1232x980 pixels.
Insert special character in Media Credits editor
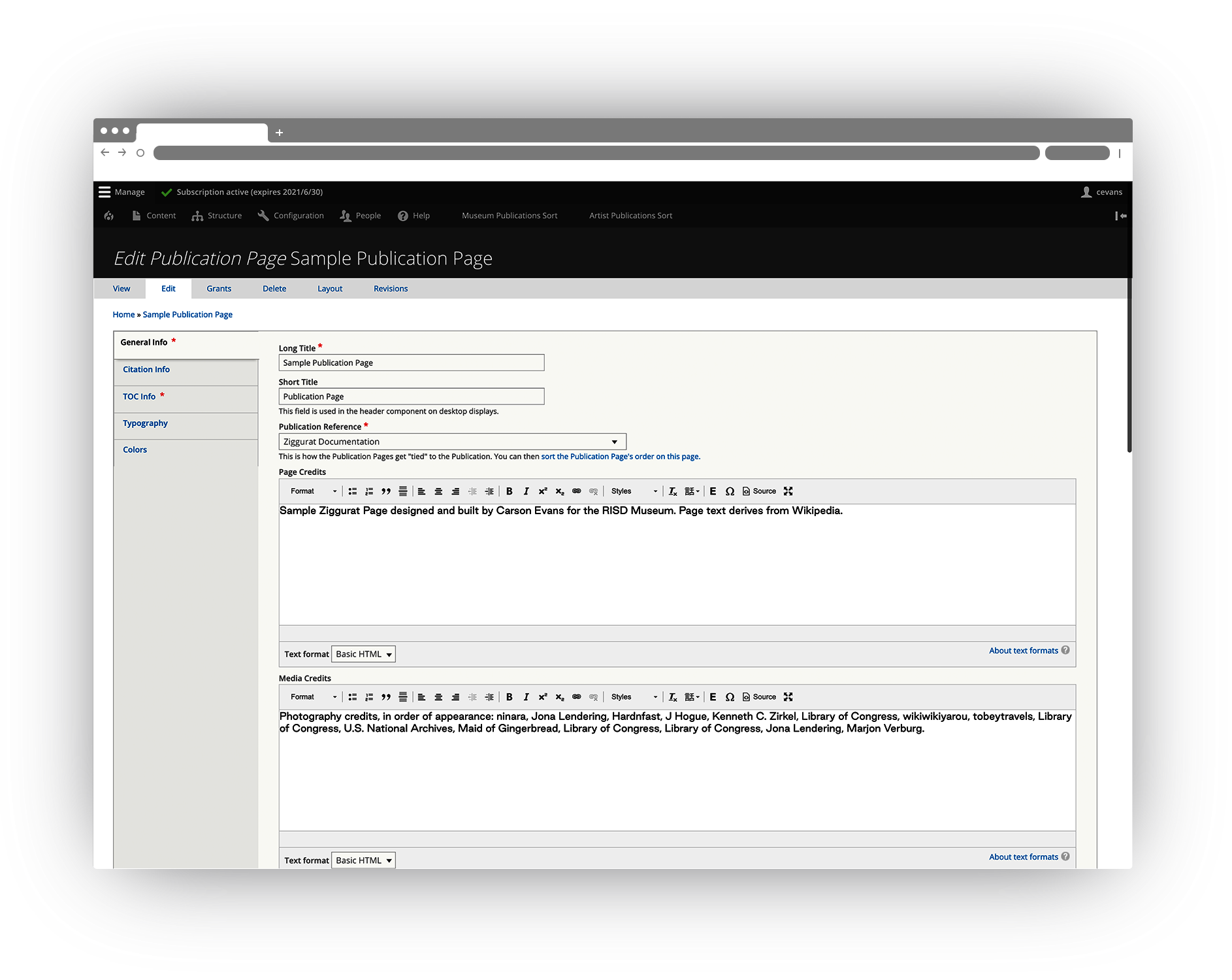(x=730, y=697)
